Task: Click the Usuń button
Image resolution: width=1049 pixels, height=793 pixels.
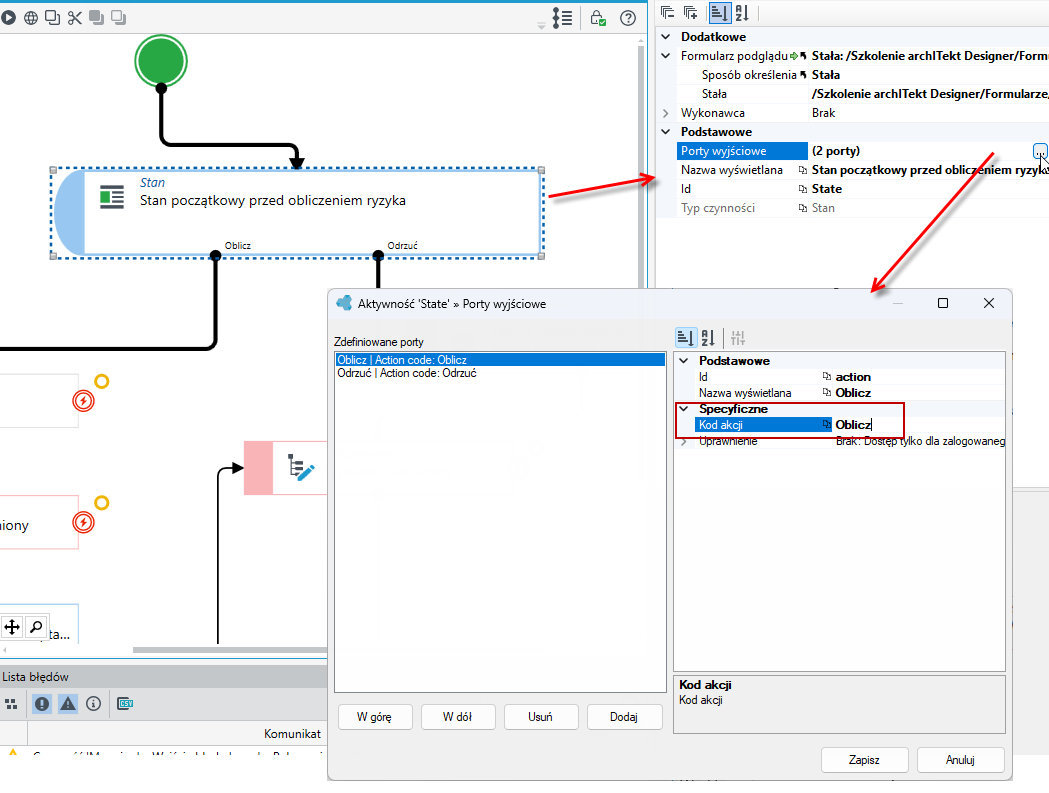Action: tap(541, 717)
